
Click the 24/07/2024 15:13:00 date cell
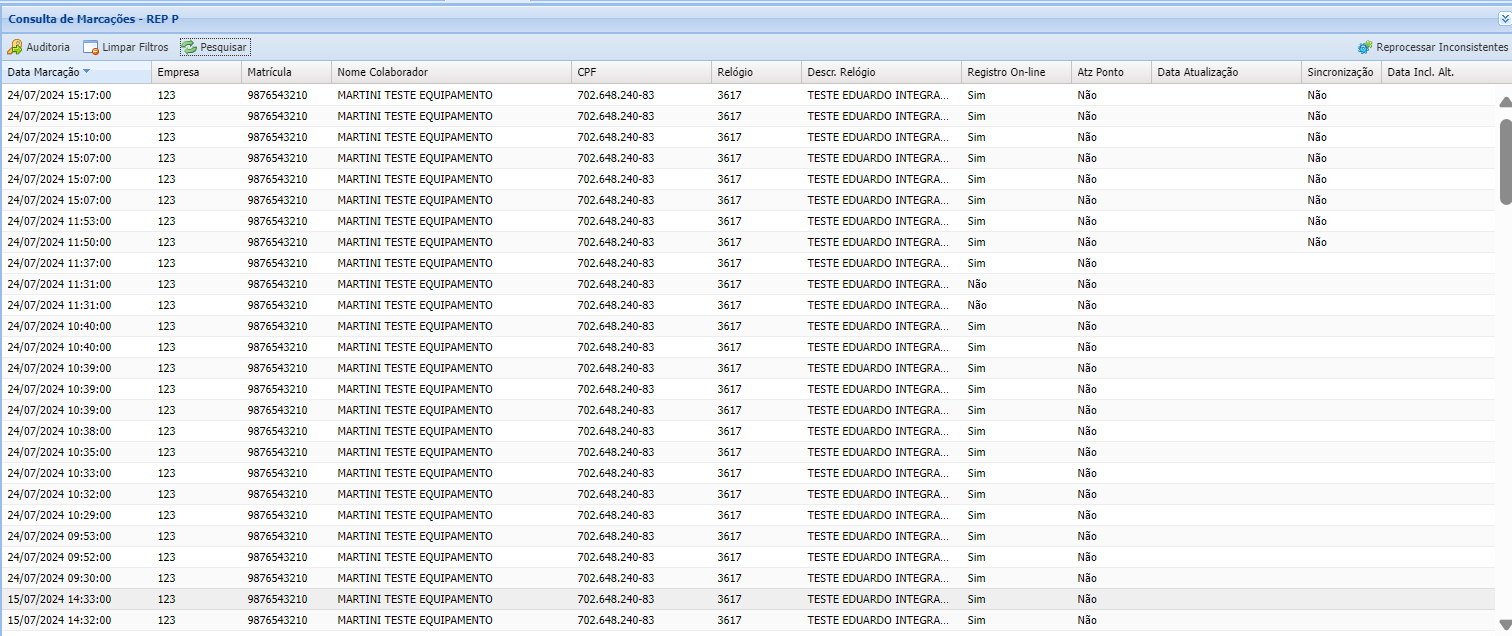(59, 116)
